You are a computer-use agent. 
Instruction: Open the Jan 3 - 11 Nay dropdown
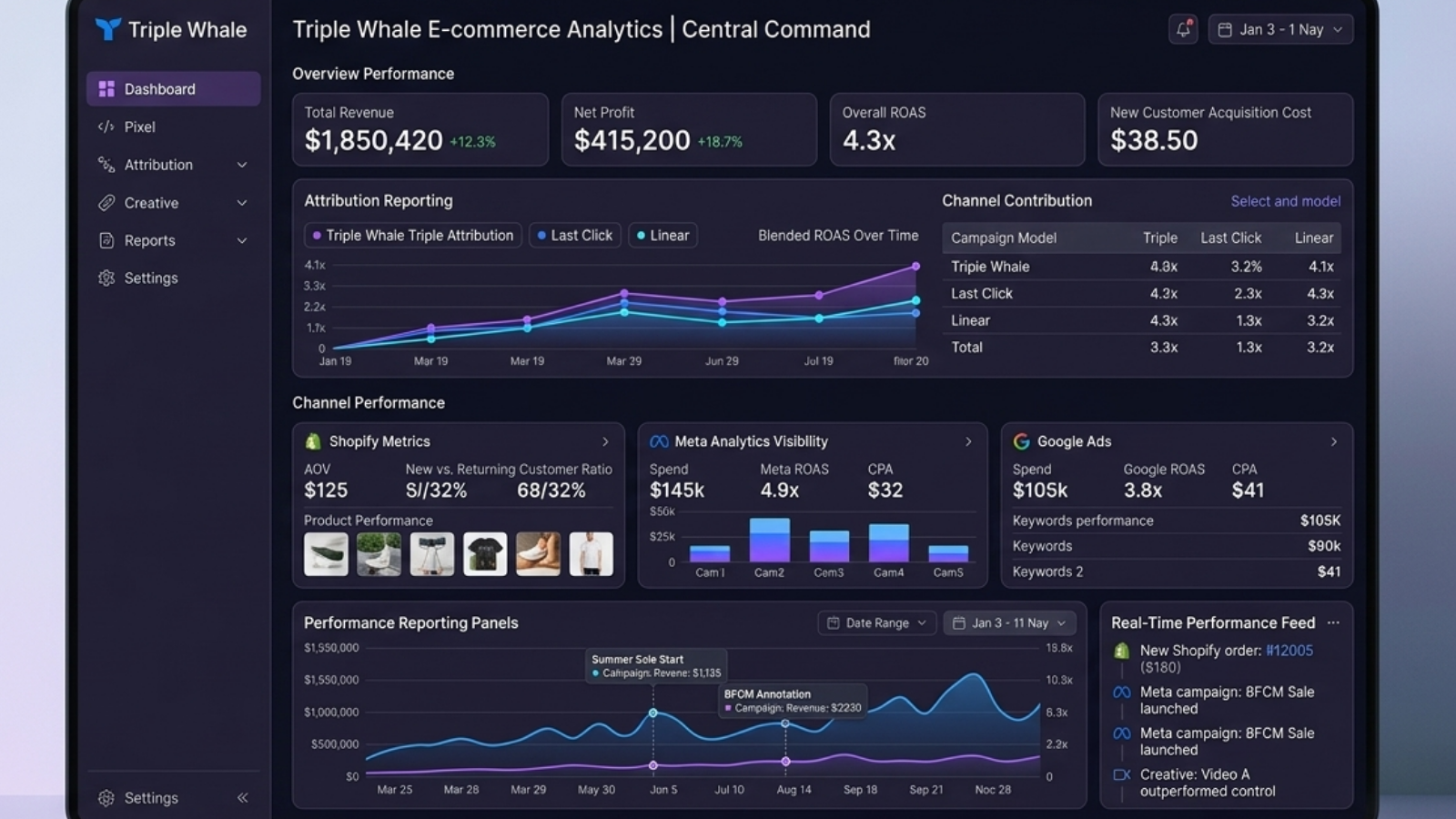click(1010, 622)
